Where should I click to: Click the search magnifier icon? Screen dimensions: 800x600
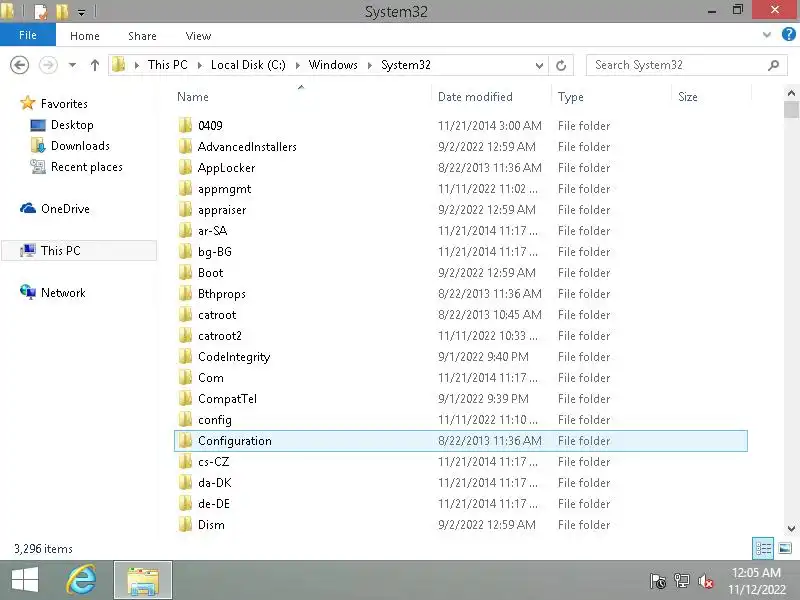point(773,65)
